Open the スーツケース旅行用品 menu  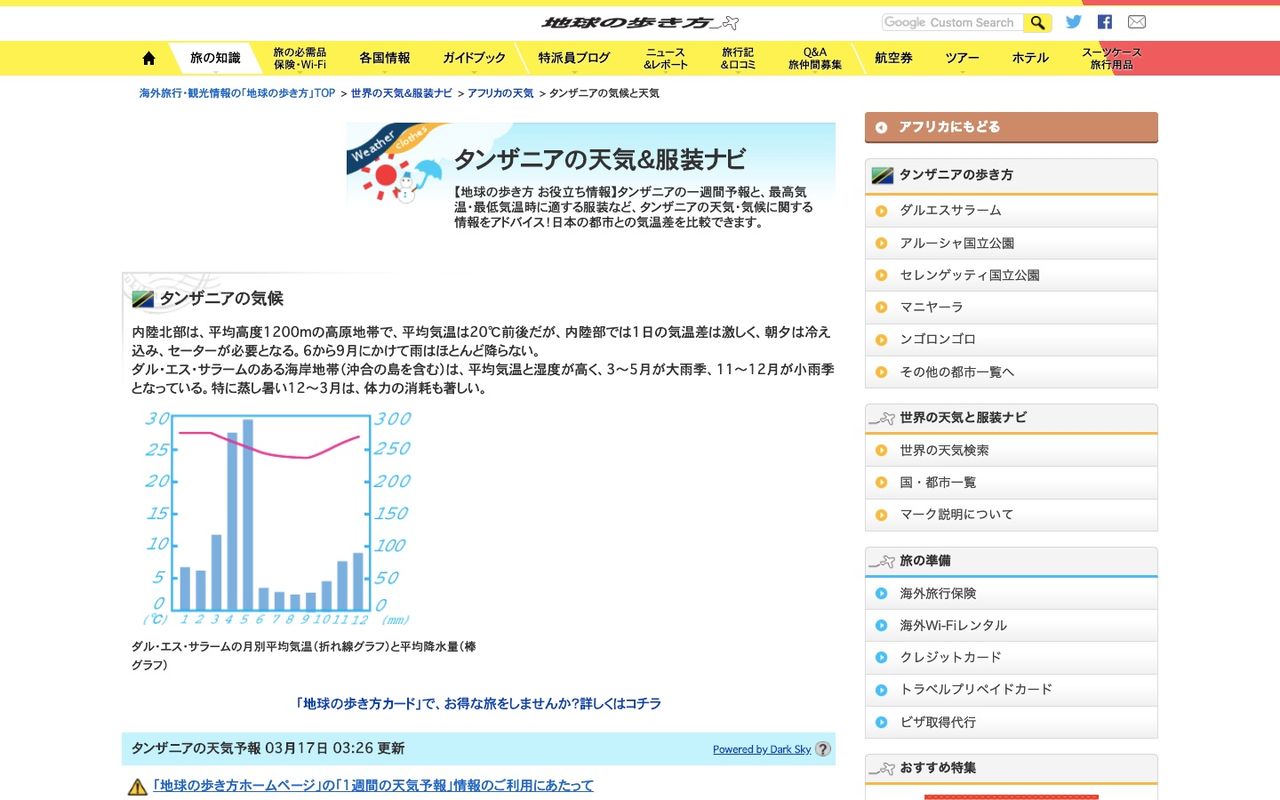(1112, 58)
